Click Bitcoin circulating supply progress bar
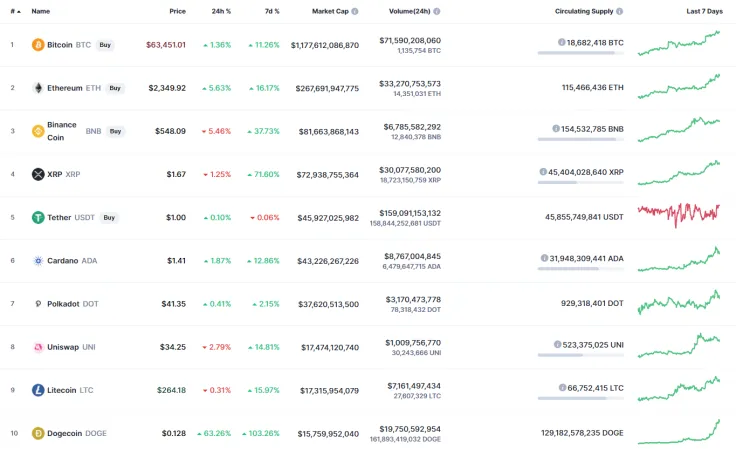This screenshot has width=736, height=449. 581,53
